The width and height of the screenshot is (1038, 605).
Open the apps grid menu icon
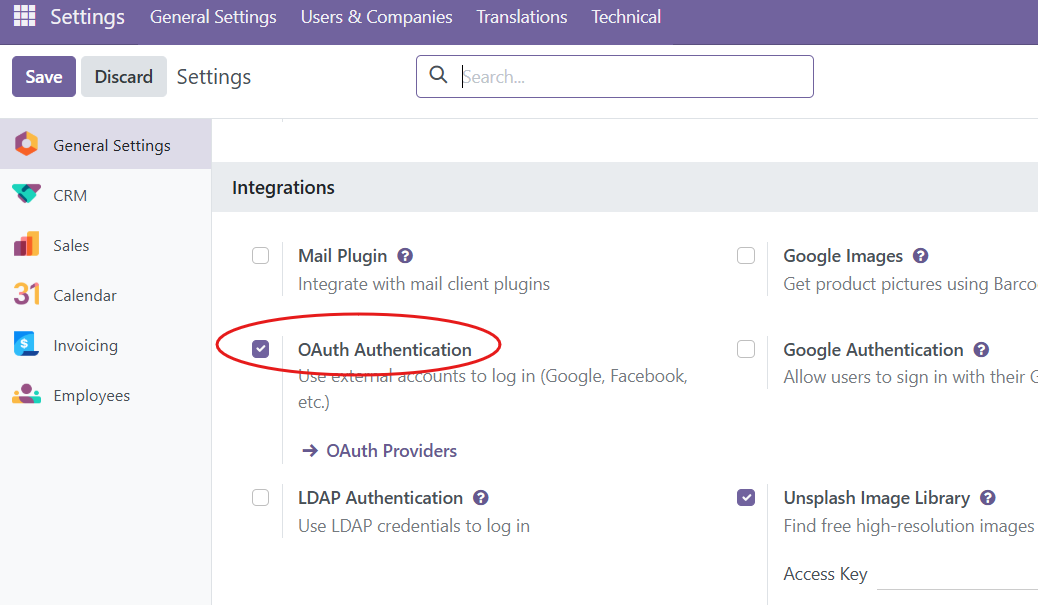(24, 17)
